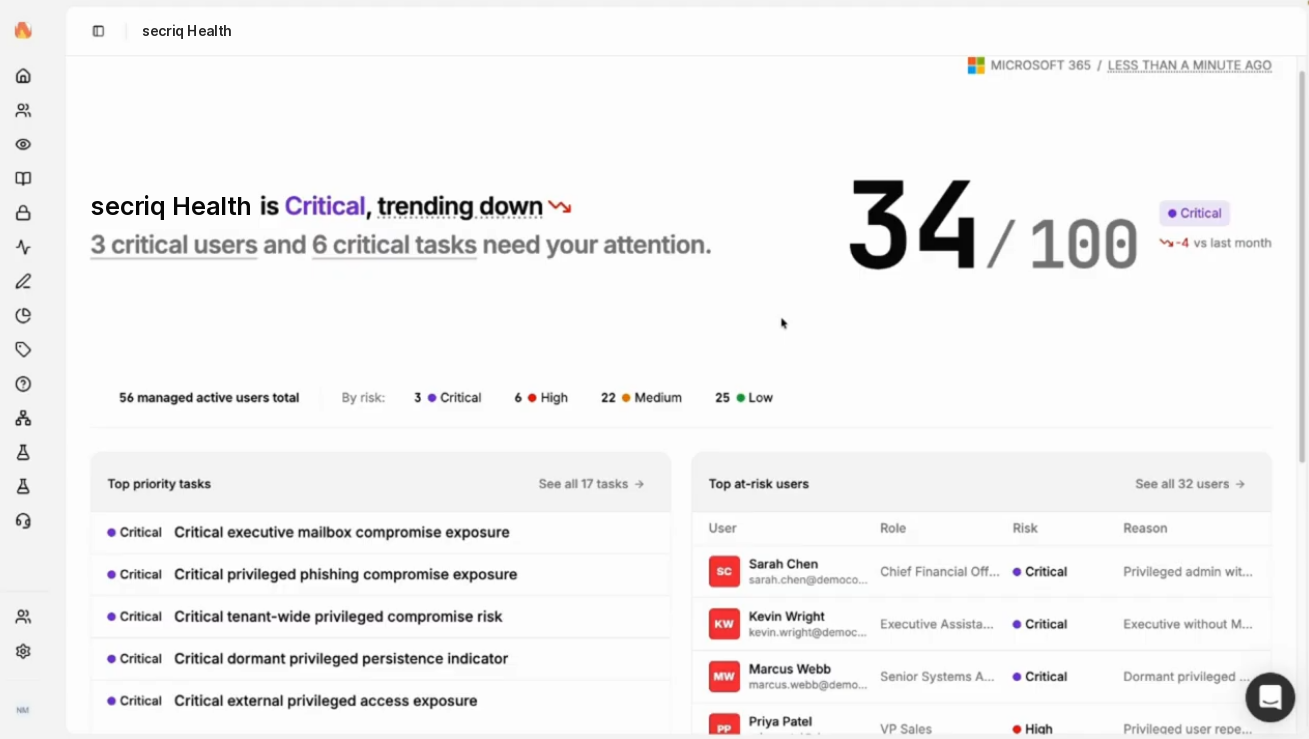Click the '3 Critical' risk count

pos(448,398)
